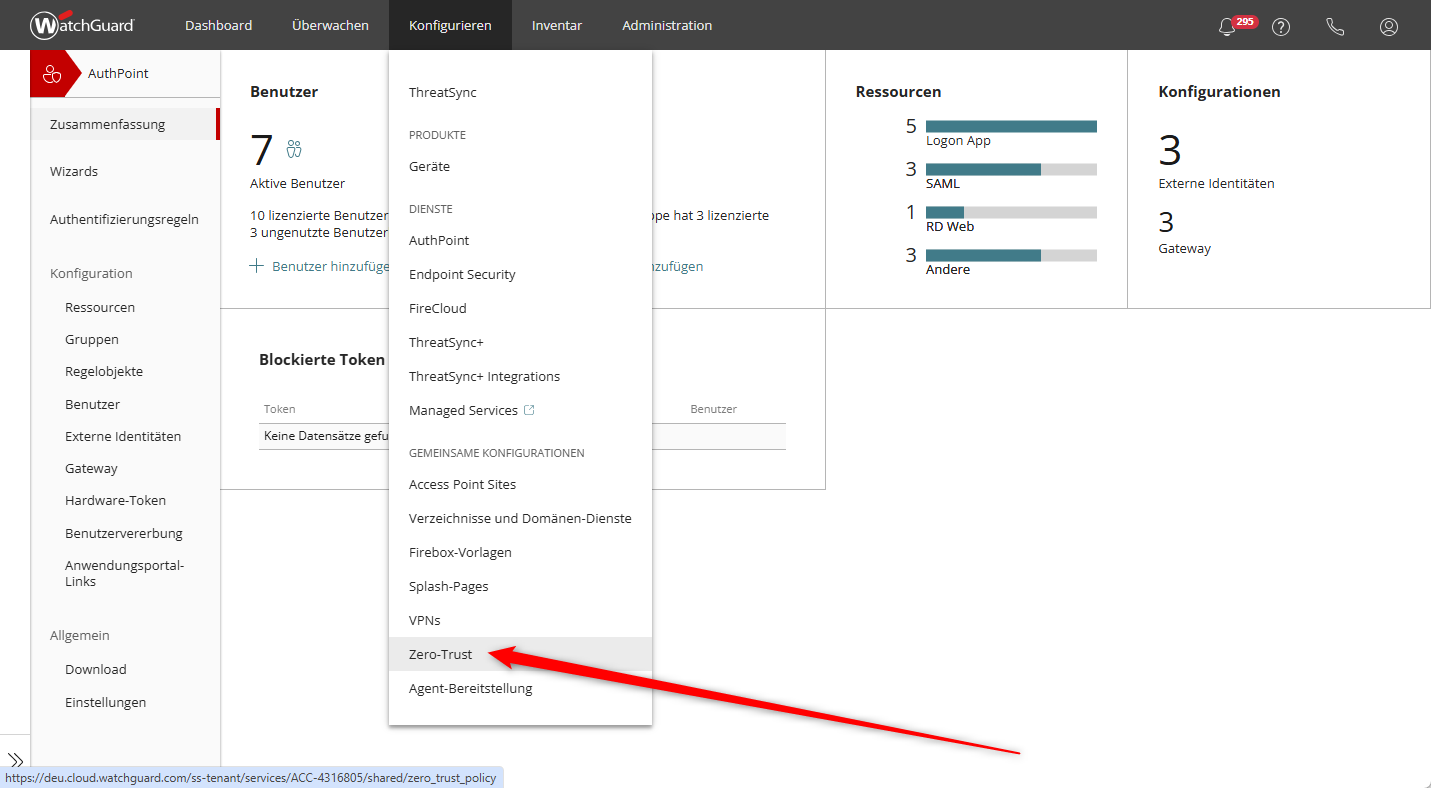Select Zero-Trust from the menu

tap(441, 654)
